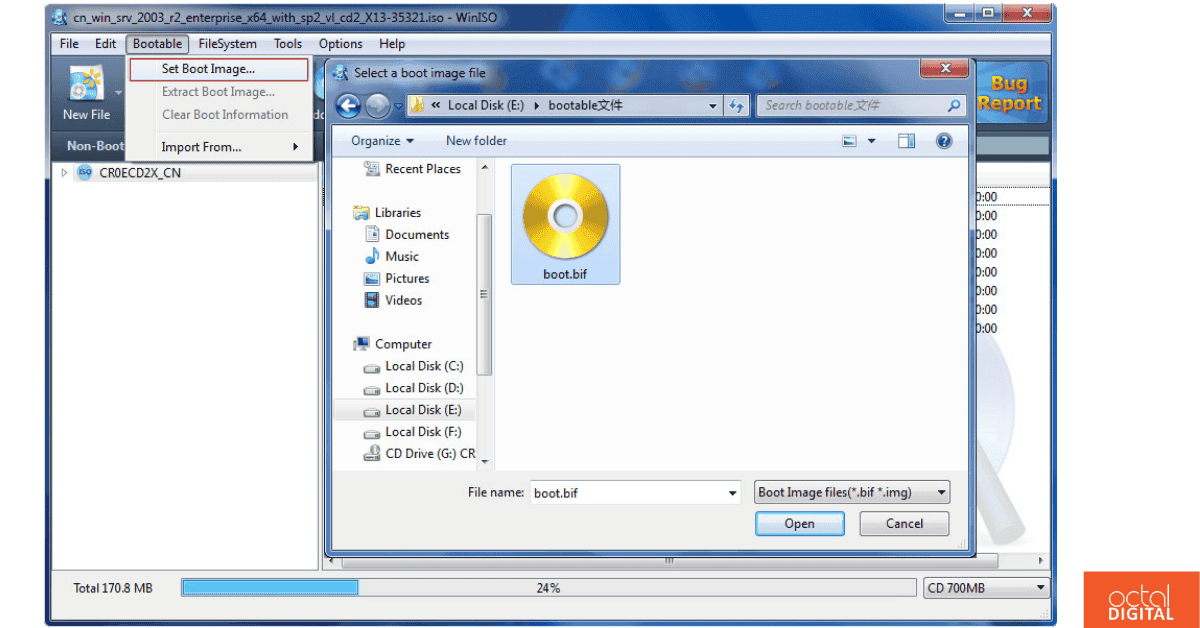Open the Bug Report icon

click(x=1010, y=91)
